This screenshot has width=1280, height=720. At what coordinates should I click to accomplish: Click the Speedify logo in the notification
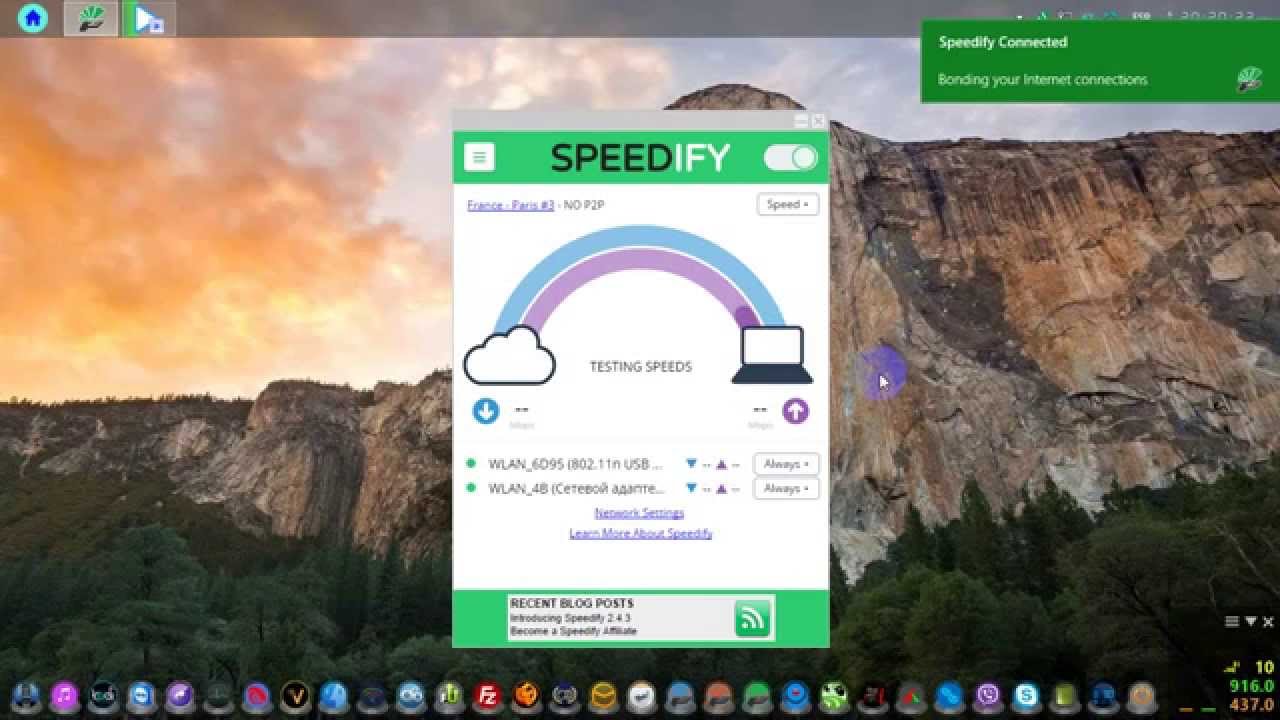pyautogui.click(x=1249, y=79)
